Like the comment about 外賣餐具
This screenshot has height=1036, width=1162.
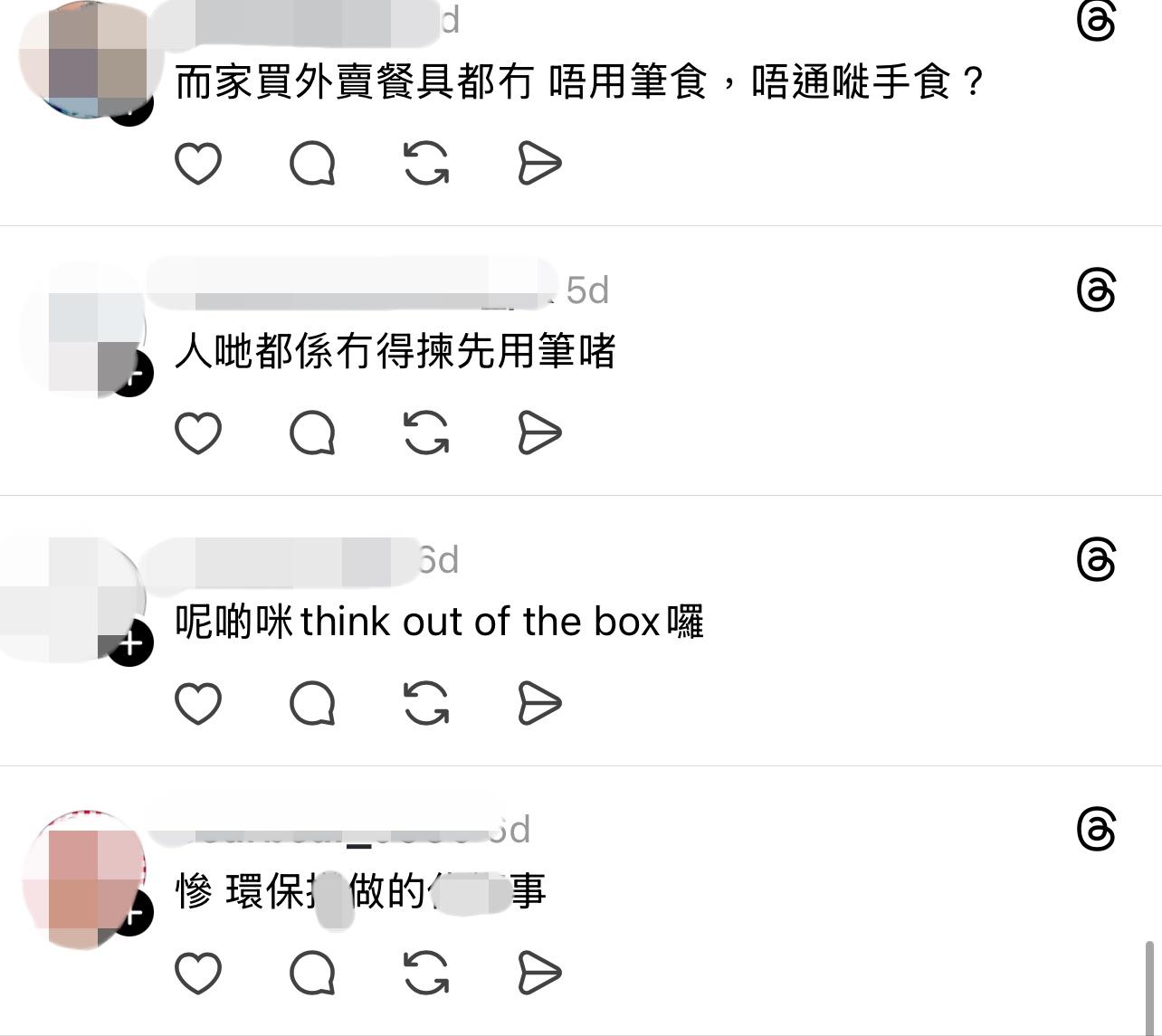coord(197,164)
